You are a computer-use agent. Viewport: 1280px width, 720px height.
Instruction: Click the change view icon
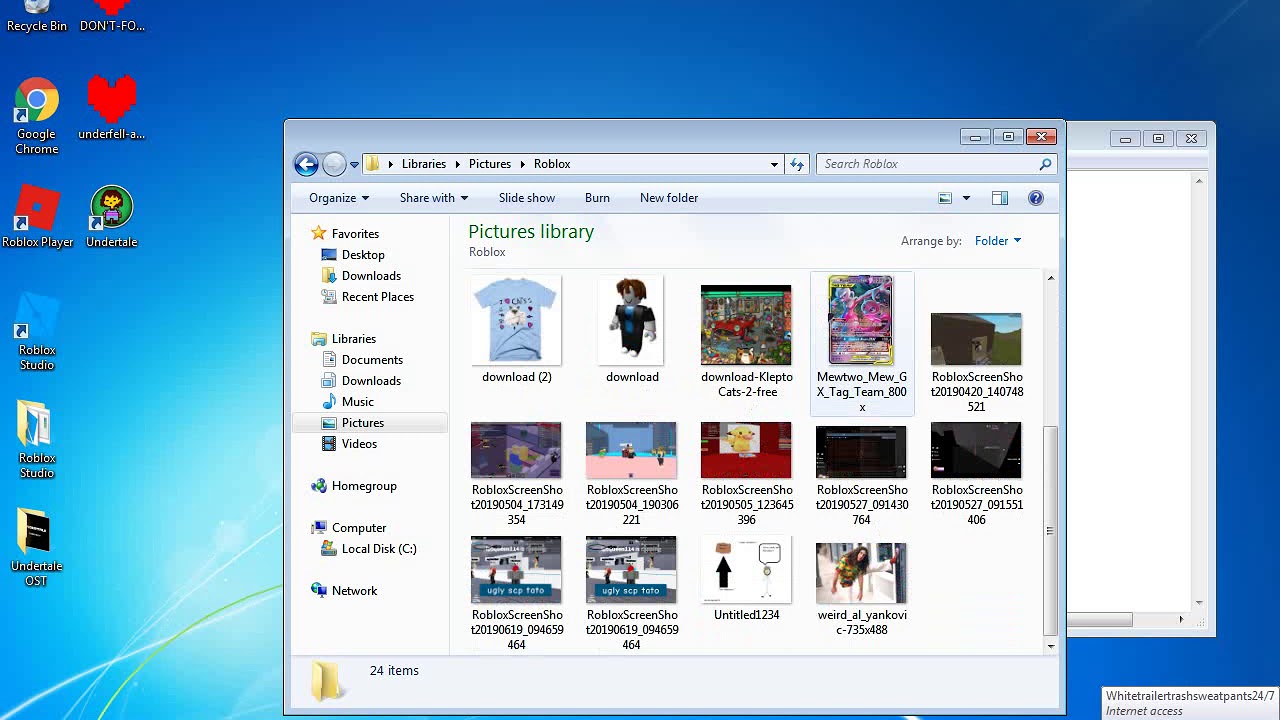945,198
